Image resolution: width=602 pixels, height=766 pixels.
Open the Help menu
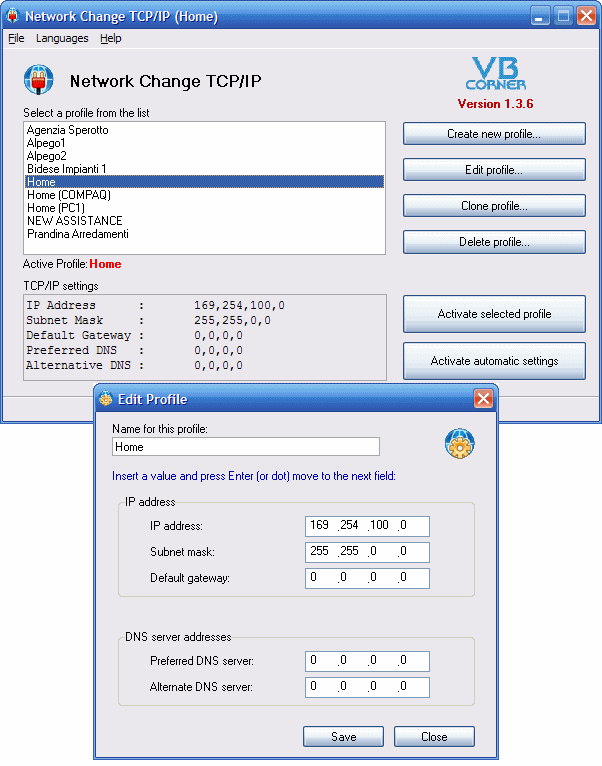point(110,38)
